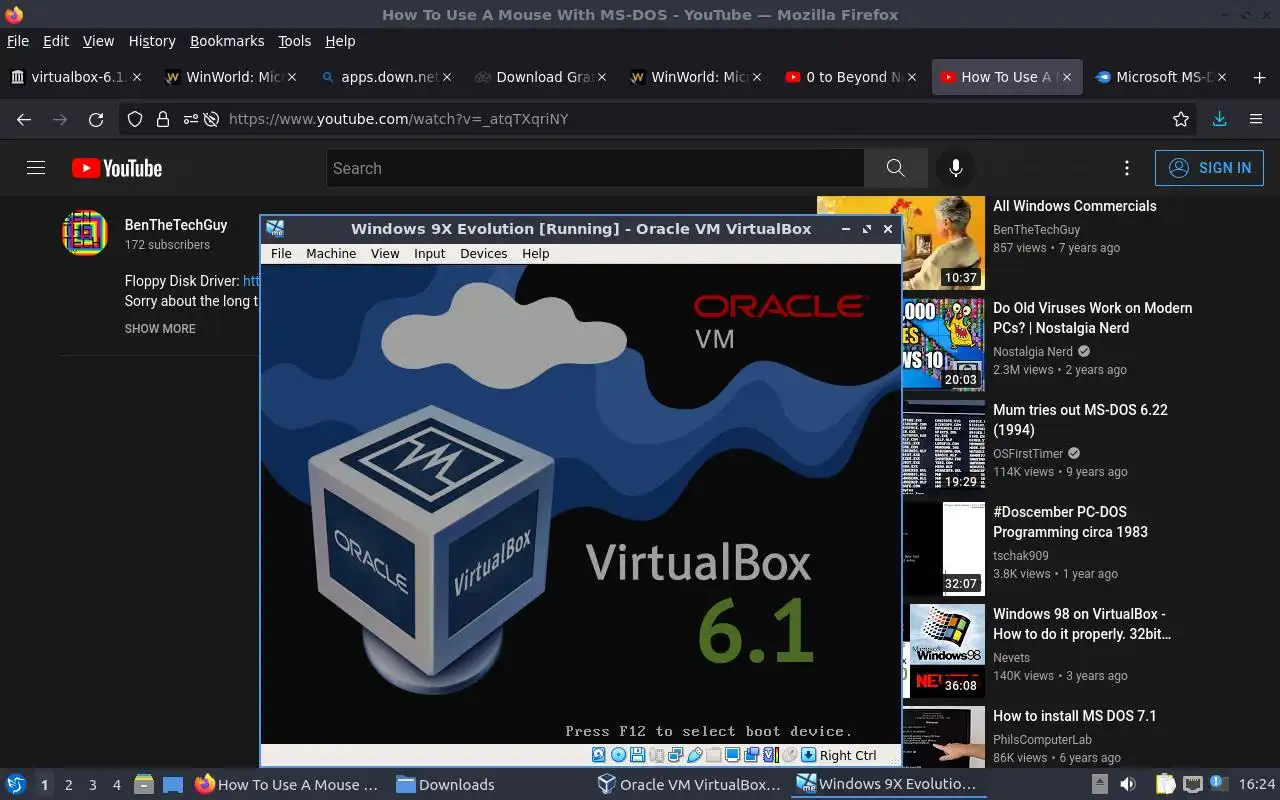Click YouTube microphone voice search icon
This screenshot has width=1280, height=800.
956,168
